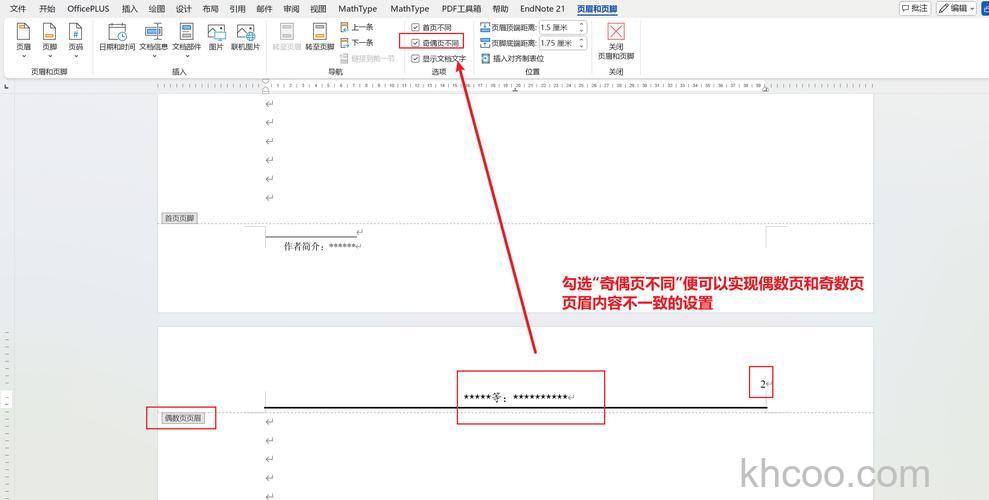Insert alignment tab via 插入对齐制表位

click(x=512, y=59)
